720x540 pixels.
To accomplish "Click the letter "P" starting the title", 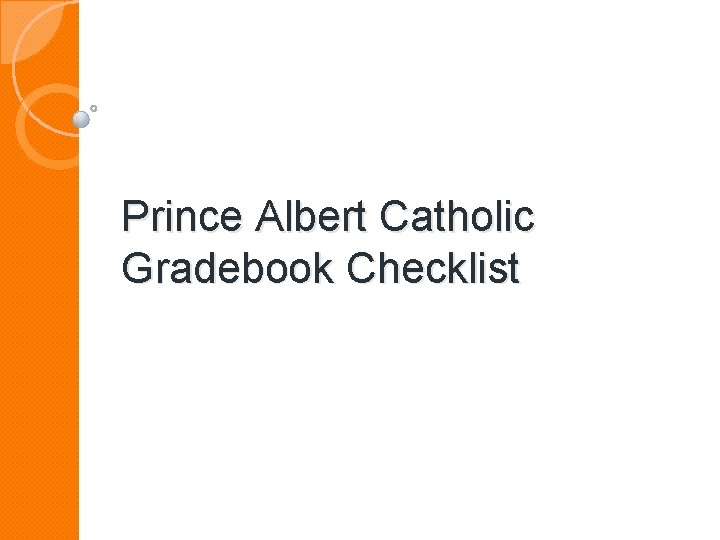I will pos(133,216).
